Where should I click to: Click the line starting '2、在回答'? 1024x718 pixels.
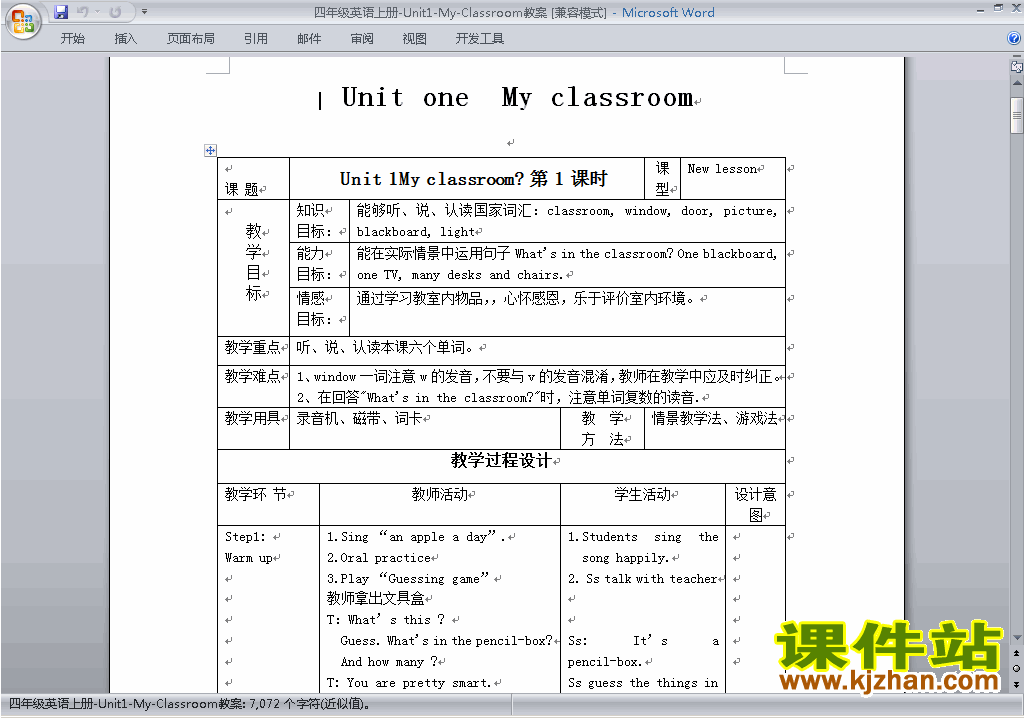tap(498, 397)
